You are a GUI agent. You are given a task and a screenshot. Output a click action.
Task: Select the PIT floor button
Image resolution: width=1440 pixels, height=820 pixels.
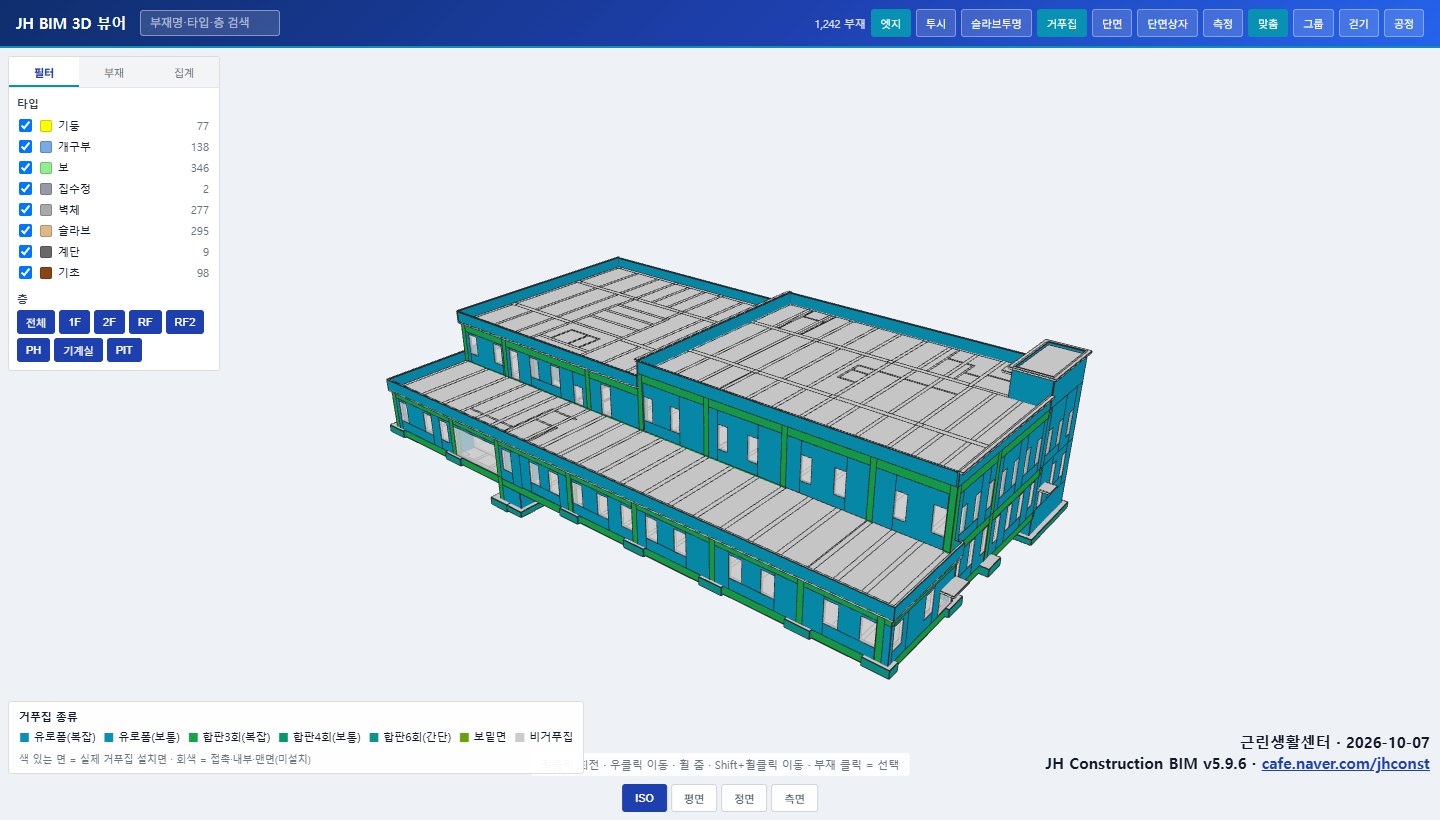tap(124, 351)
